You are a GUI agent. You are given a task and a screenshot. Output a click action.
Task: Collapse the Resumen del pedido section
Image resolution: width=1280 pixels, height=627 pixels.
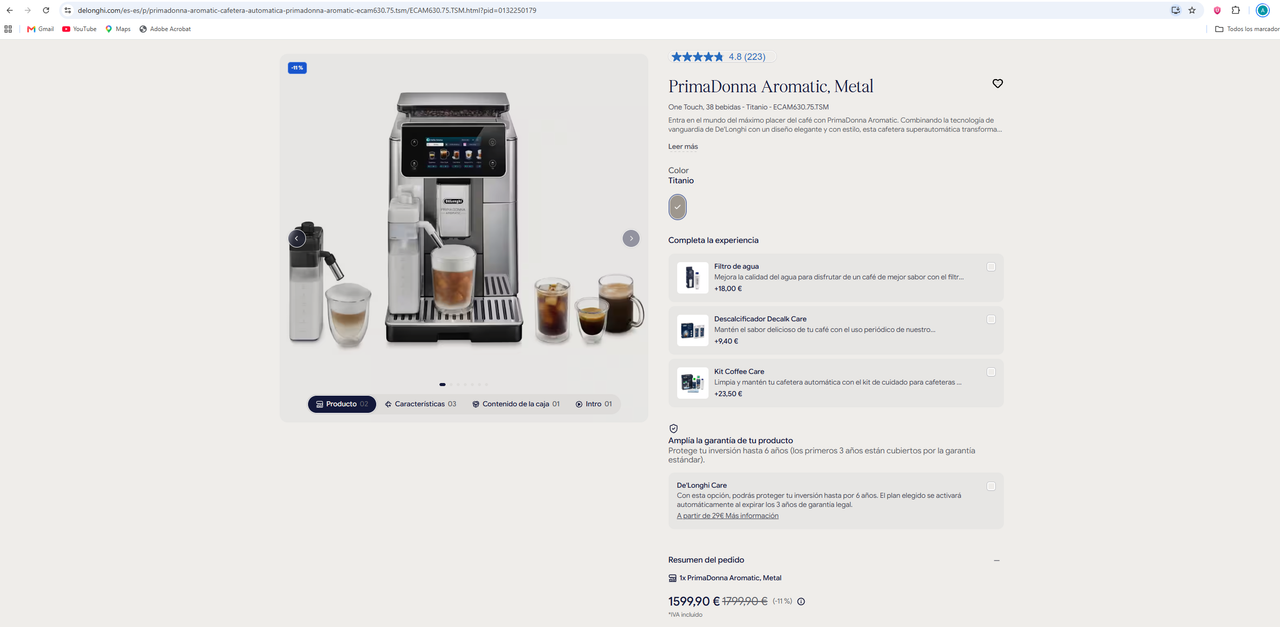[x=996, y=561]
